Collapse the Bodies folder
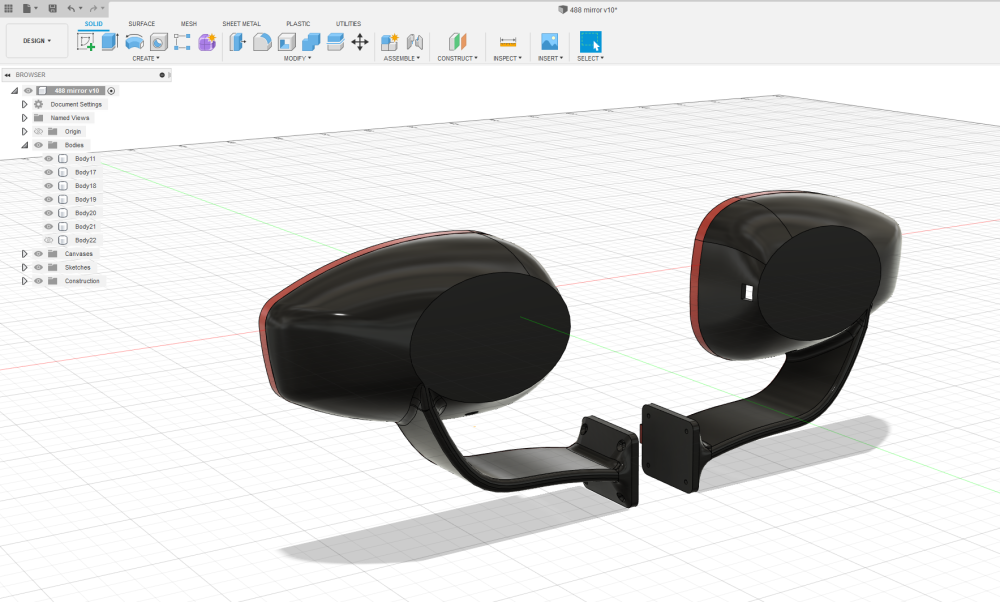This screenshot has height=602, width=1000. [25, 145]
